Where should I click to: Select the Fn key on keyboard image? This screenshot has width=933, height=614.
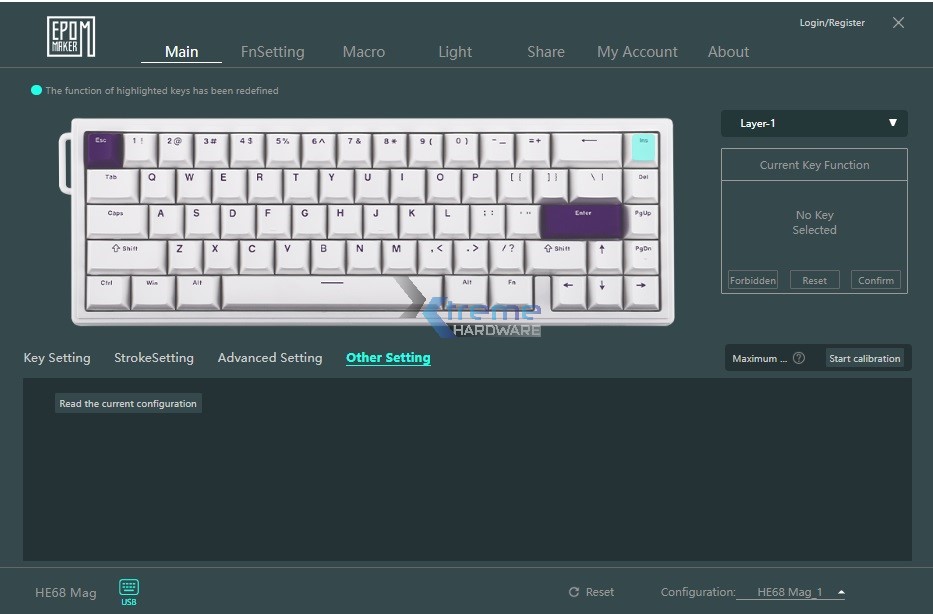coord(511,292)
